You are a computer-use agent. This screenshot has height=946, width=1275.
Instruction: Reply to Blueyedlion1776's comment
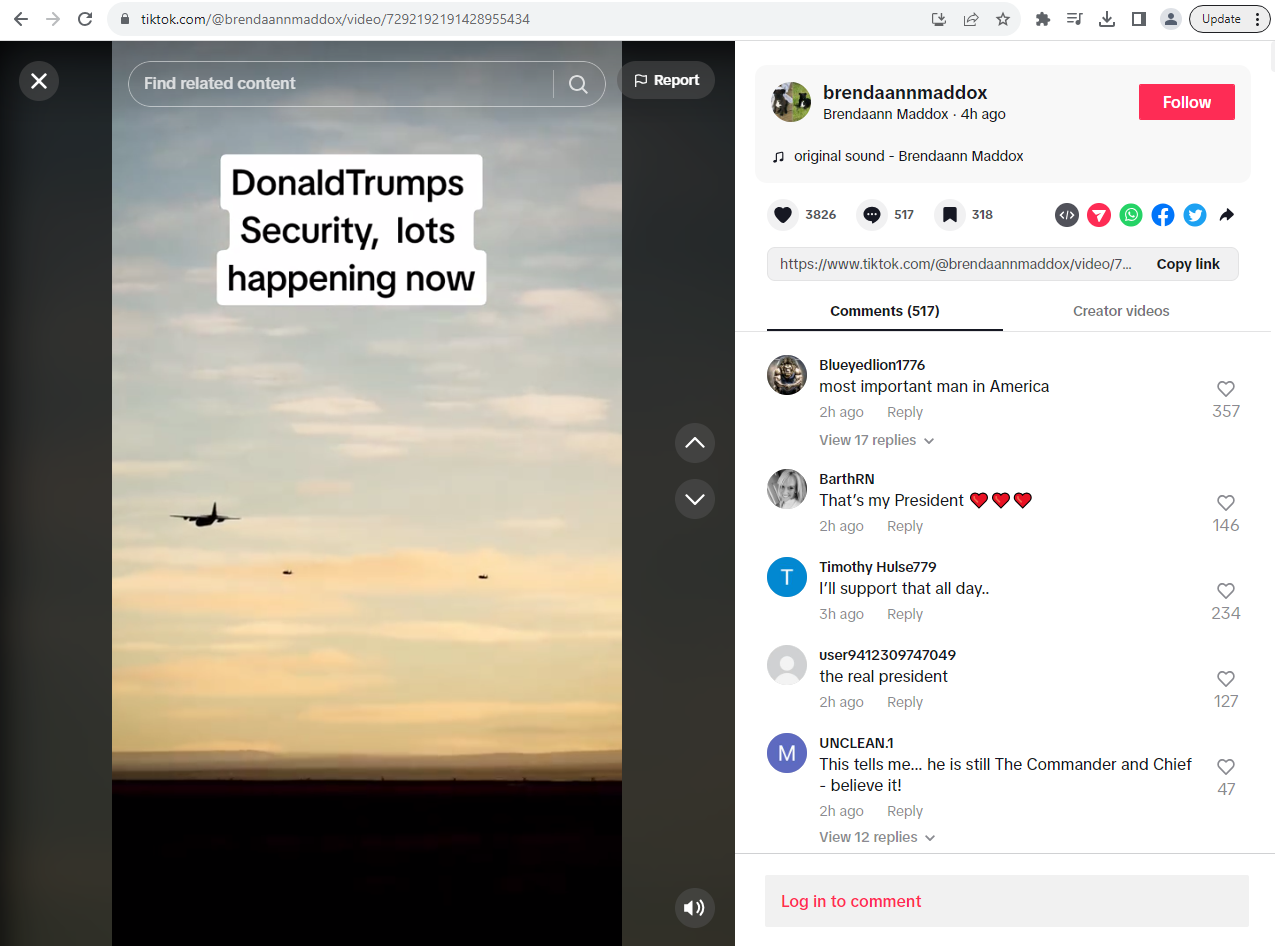[905, 412]
